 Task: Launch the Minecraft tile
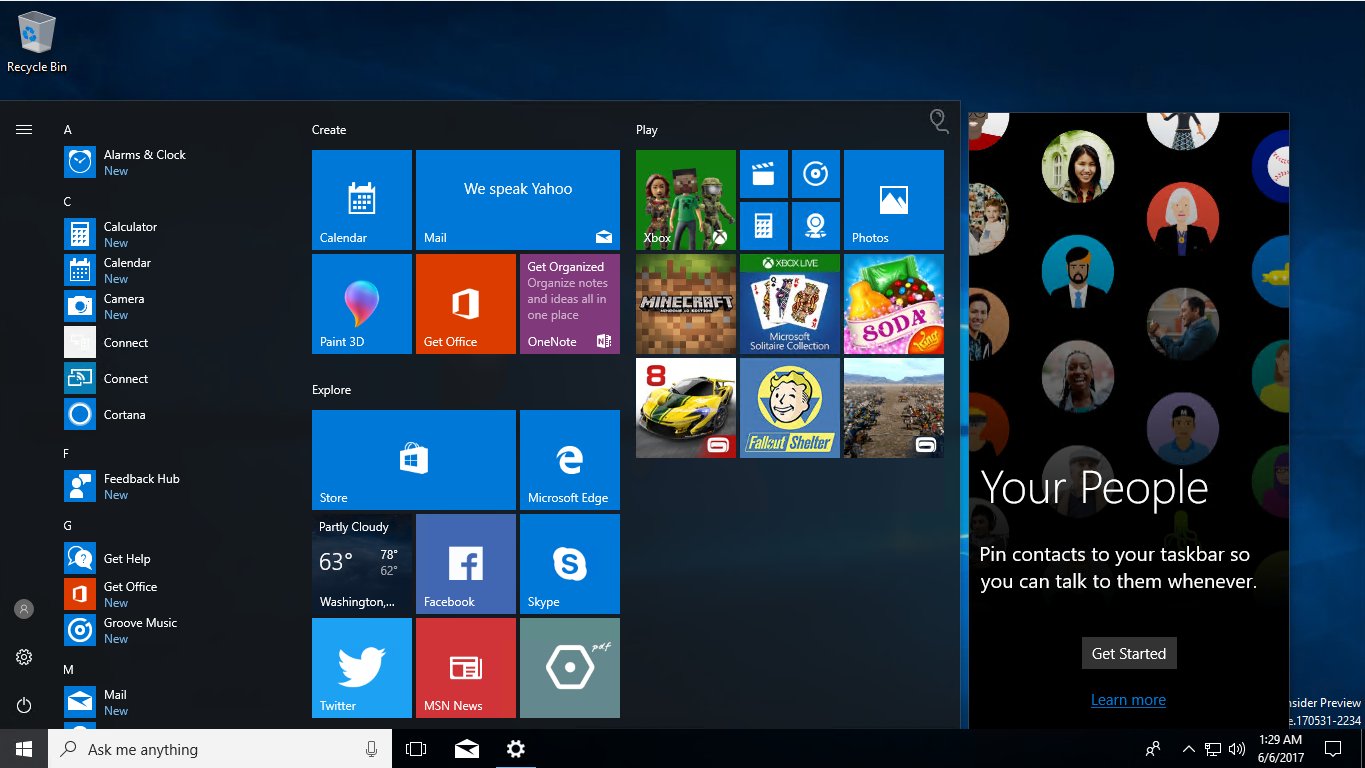tap(686, 304)
